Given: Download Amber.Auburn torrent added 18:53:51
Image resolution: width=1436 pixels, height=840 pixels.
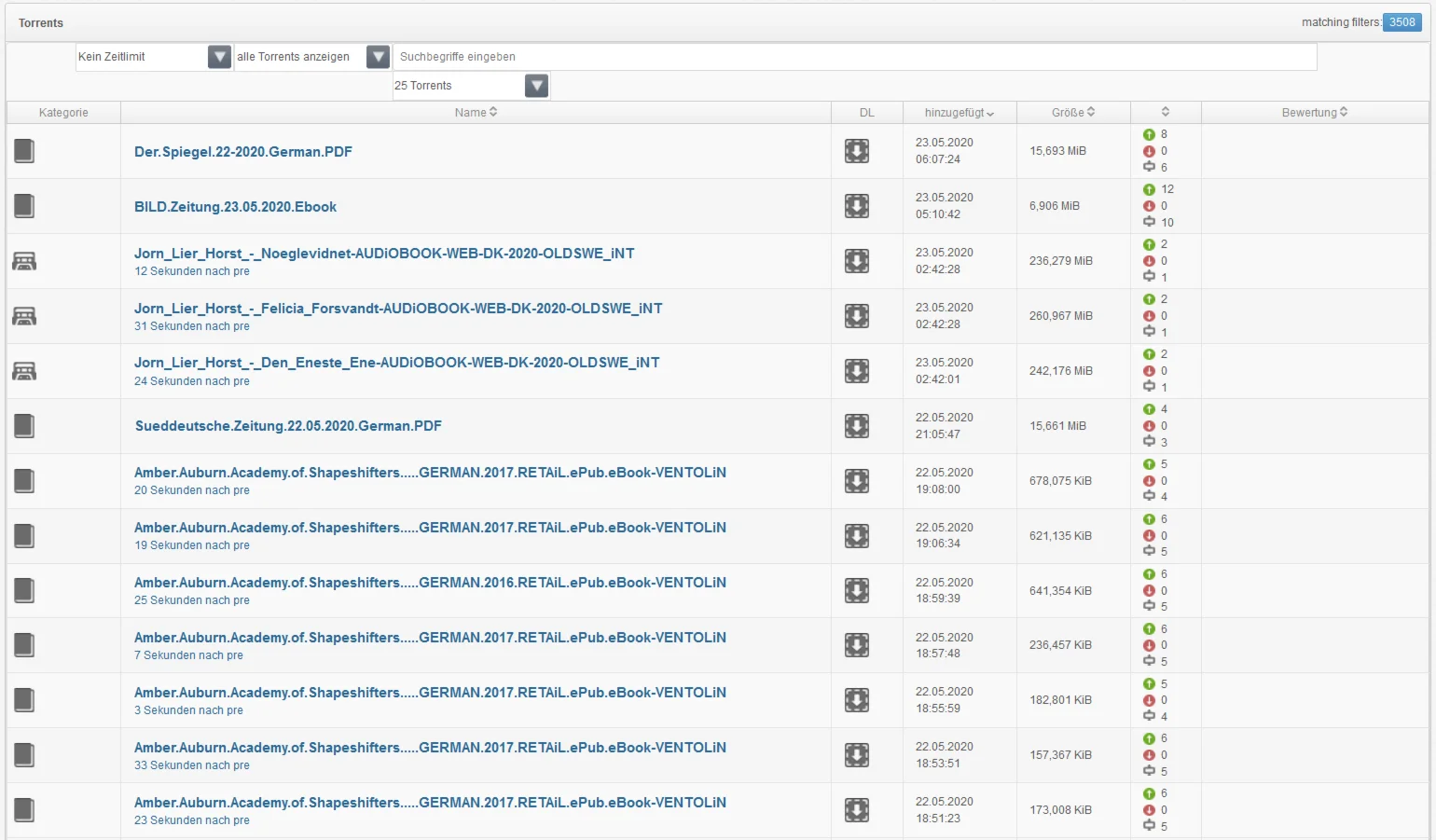Looking at the screenshot, I should pos(857,755).
